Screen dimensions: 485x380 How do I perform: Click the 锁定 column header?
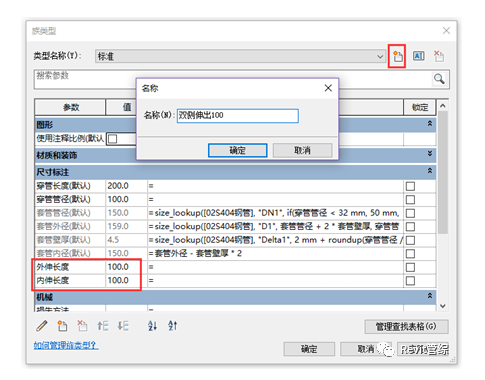[x=420, y=107]
